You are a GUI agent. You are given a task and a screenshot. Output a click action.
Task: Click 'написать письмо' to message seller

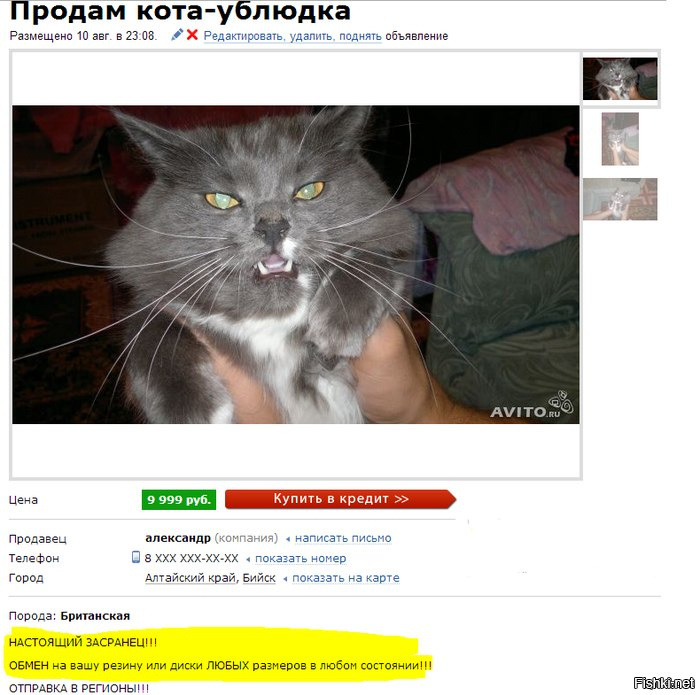(x=343, y=538)
